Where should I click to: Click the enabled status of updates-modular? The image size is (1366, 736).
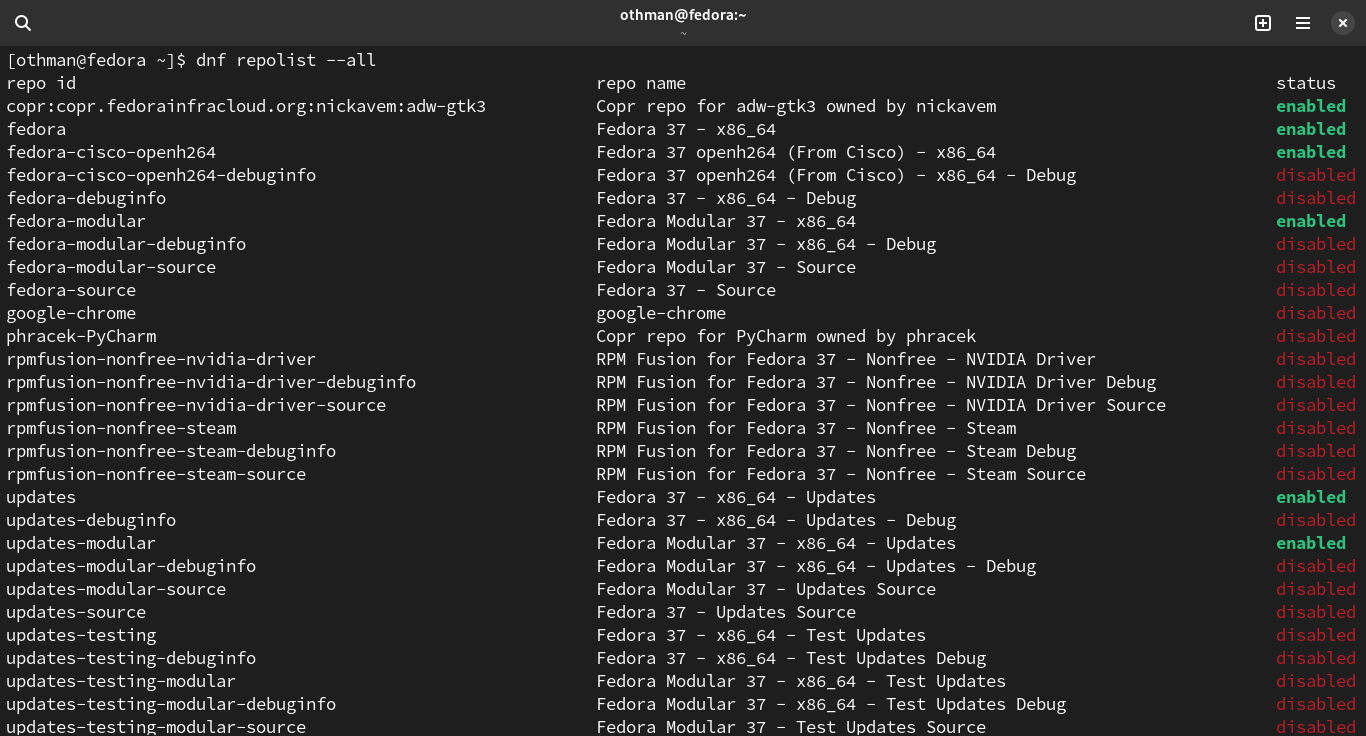1311,543
